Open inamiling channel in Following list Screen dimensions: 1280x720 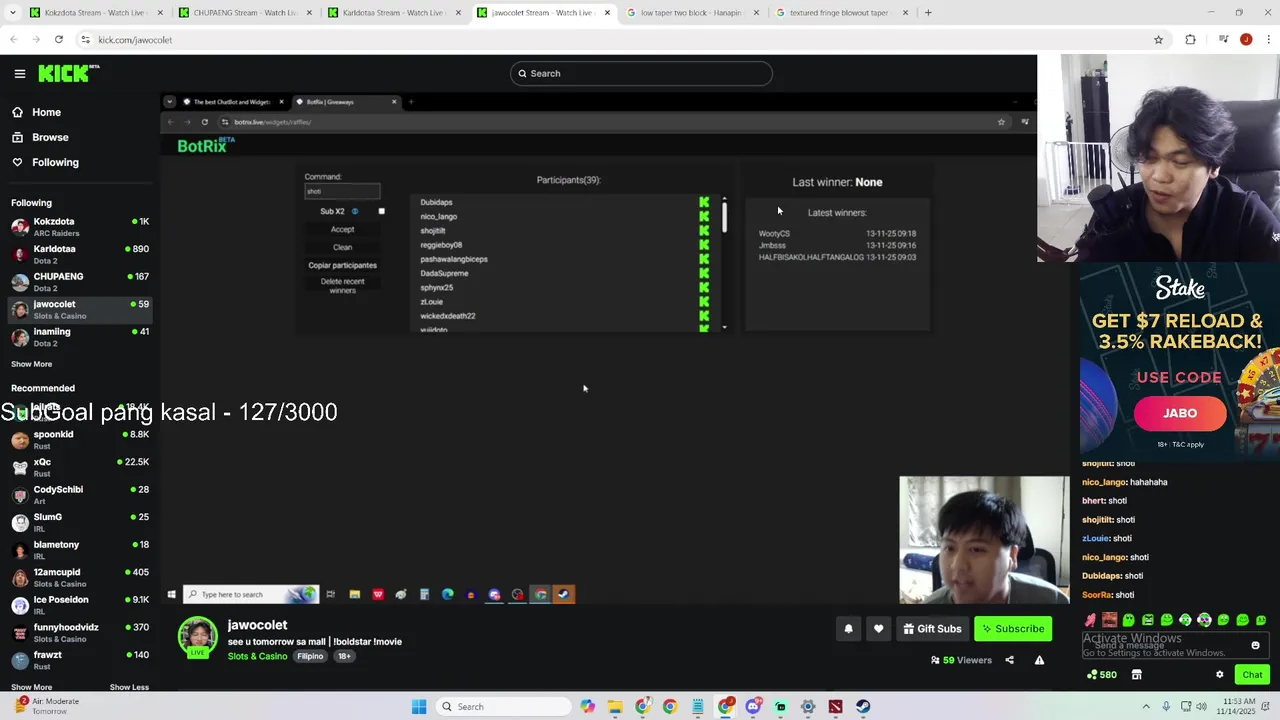click(80, 337)
